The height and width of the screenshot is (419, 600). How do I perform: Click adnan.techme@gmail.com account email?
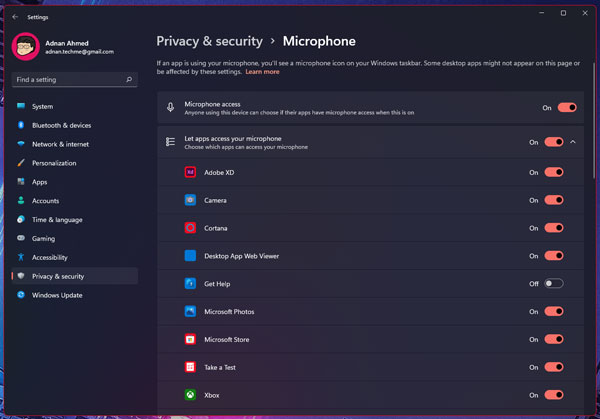tap(80, 52)
